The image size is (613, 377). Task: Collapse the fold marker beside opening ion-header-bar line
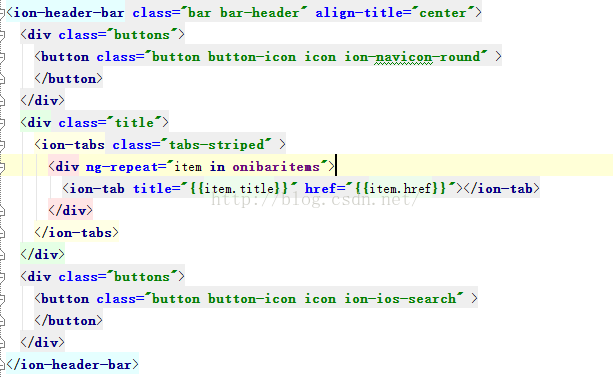(x=2, y=13)
